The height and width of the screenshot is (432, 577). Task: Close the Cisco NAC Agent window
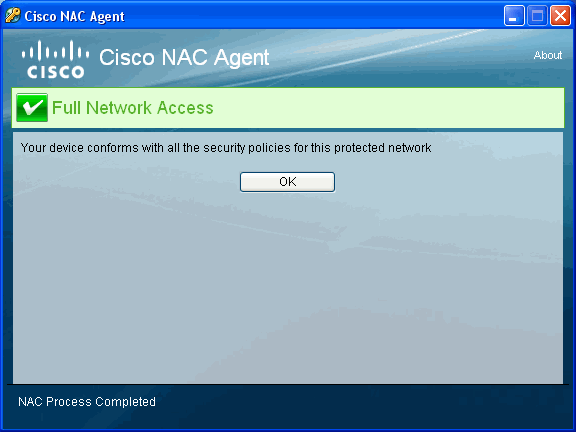tap(560, 16)
